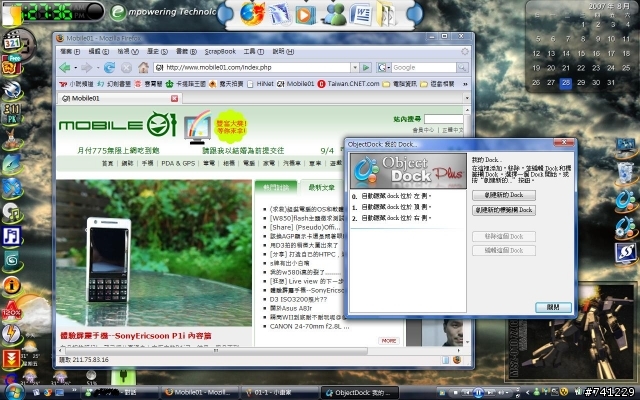The image size is (640, 400).
Task: Open the Tools menu in Firefox
Action: click(x=253, y=51)
